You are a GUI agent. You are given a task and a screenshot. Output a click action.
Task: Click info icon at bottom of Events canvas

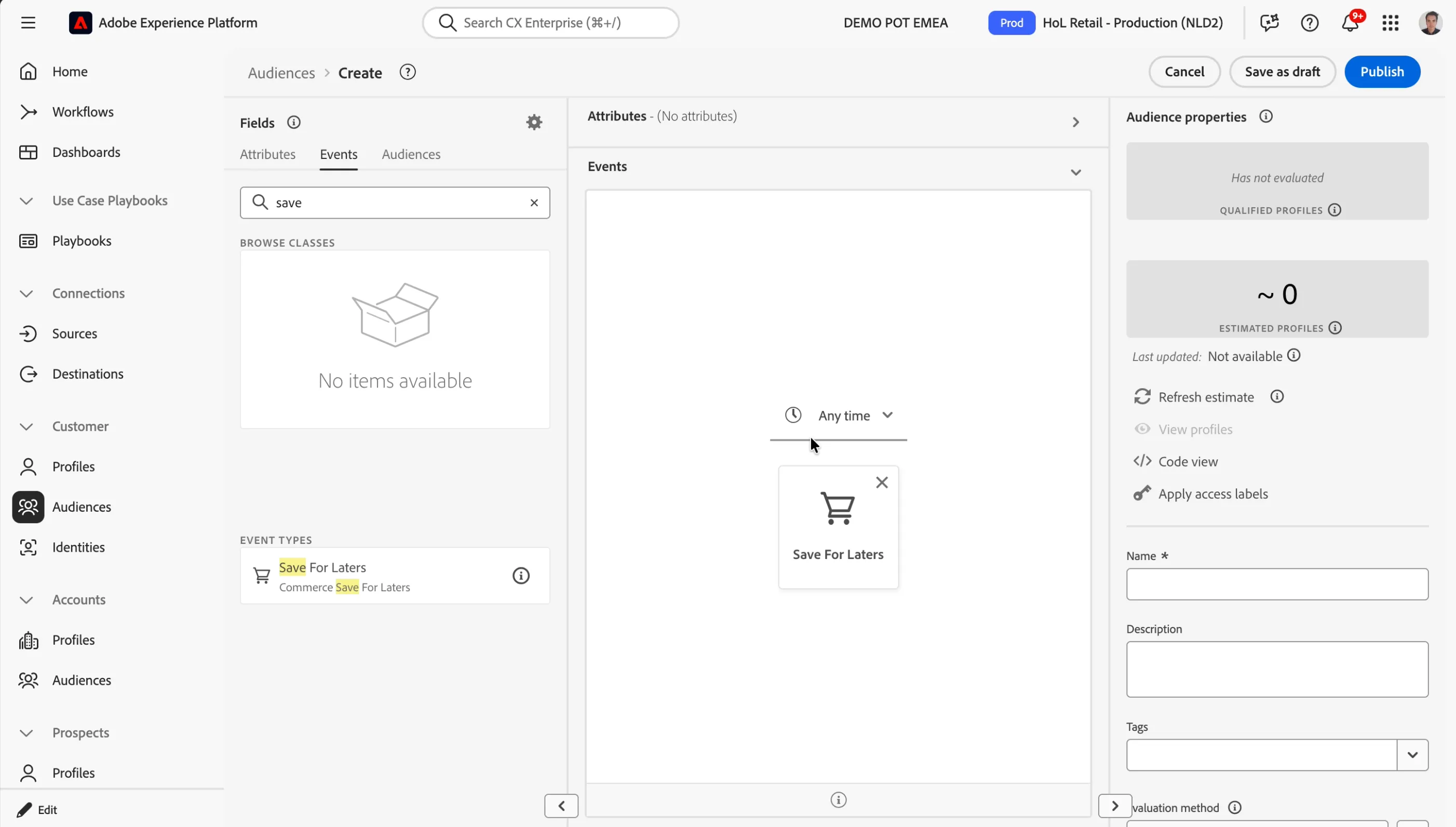coord(839,800)
